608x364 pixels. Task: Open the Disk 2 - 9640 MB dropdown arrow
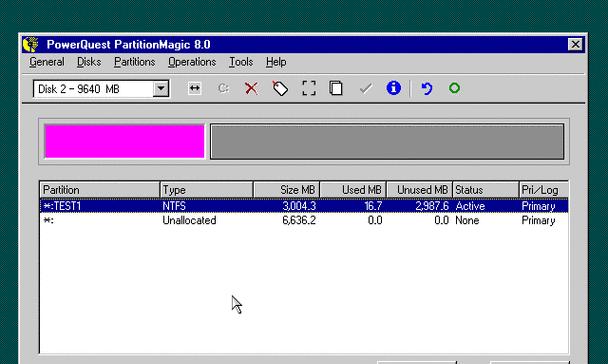tap(161, 89)
